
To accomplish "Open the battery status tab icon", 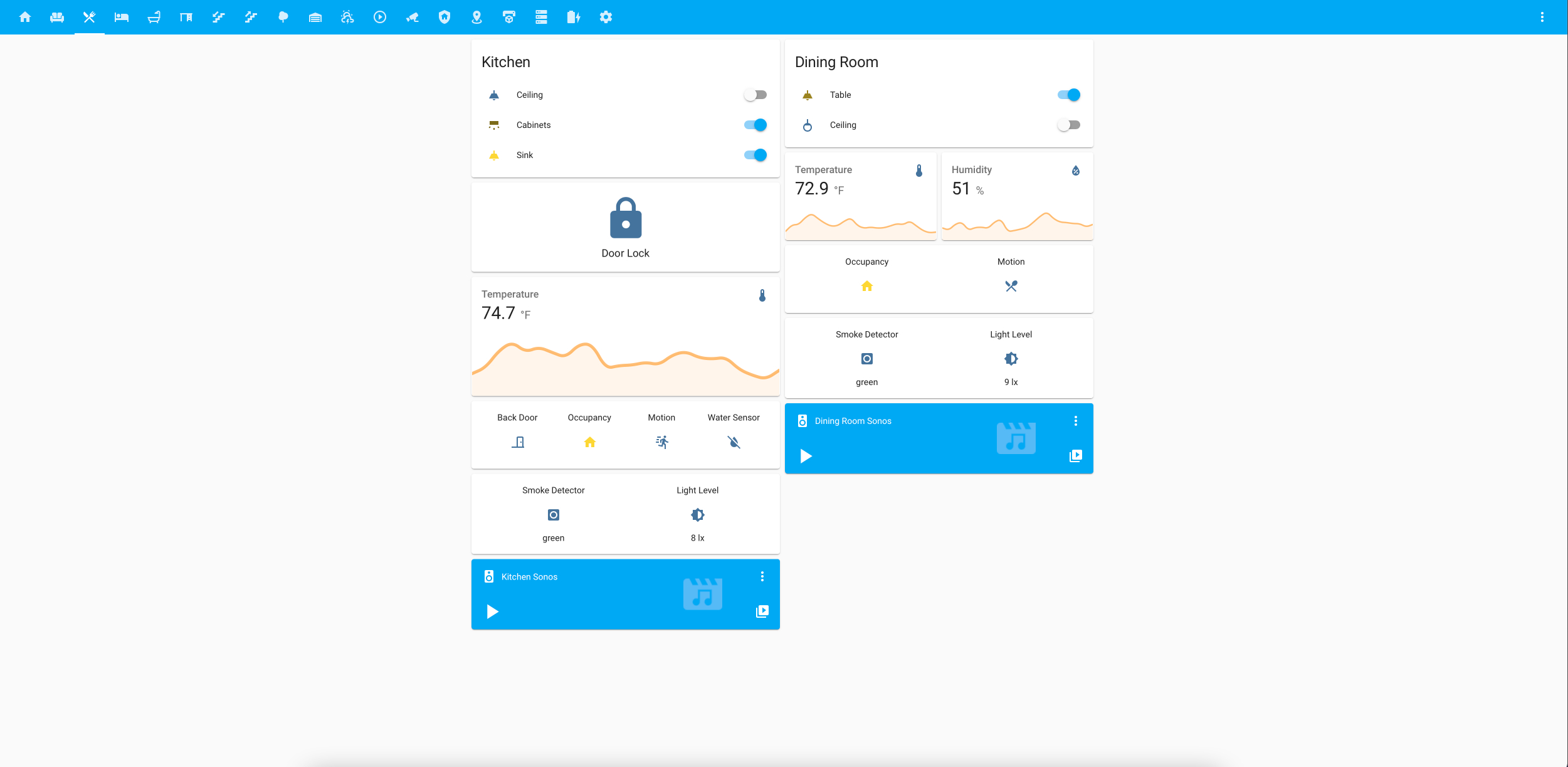I will point(573,17).
